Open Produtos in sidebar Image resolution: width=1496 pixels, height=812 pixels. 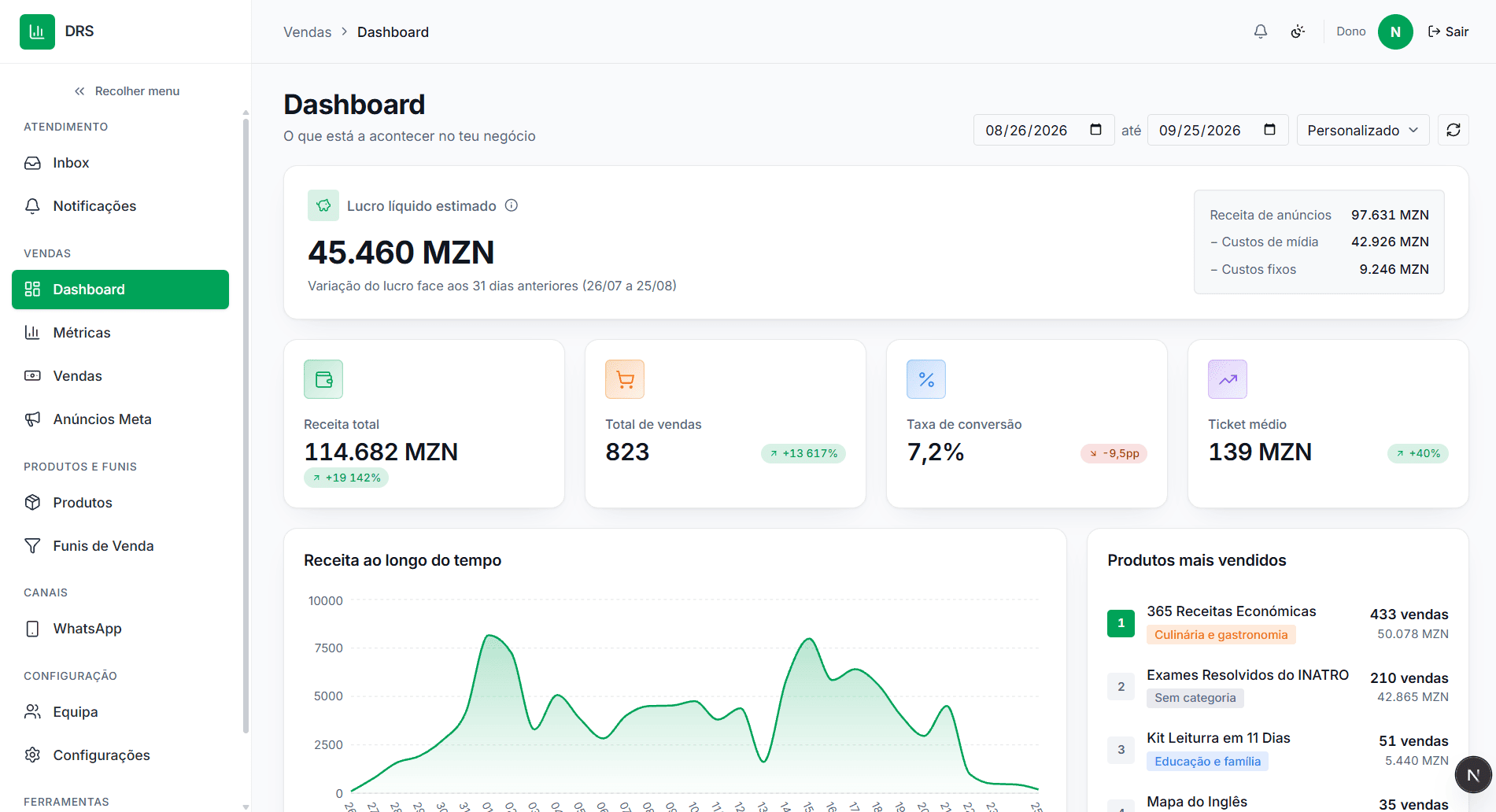pyautogui.click(x=120, y=503)
